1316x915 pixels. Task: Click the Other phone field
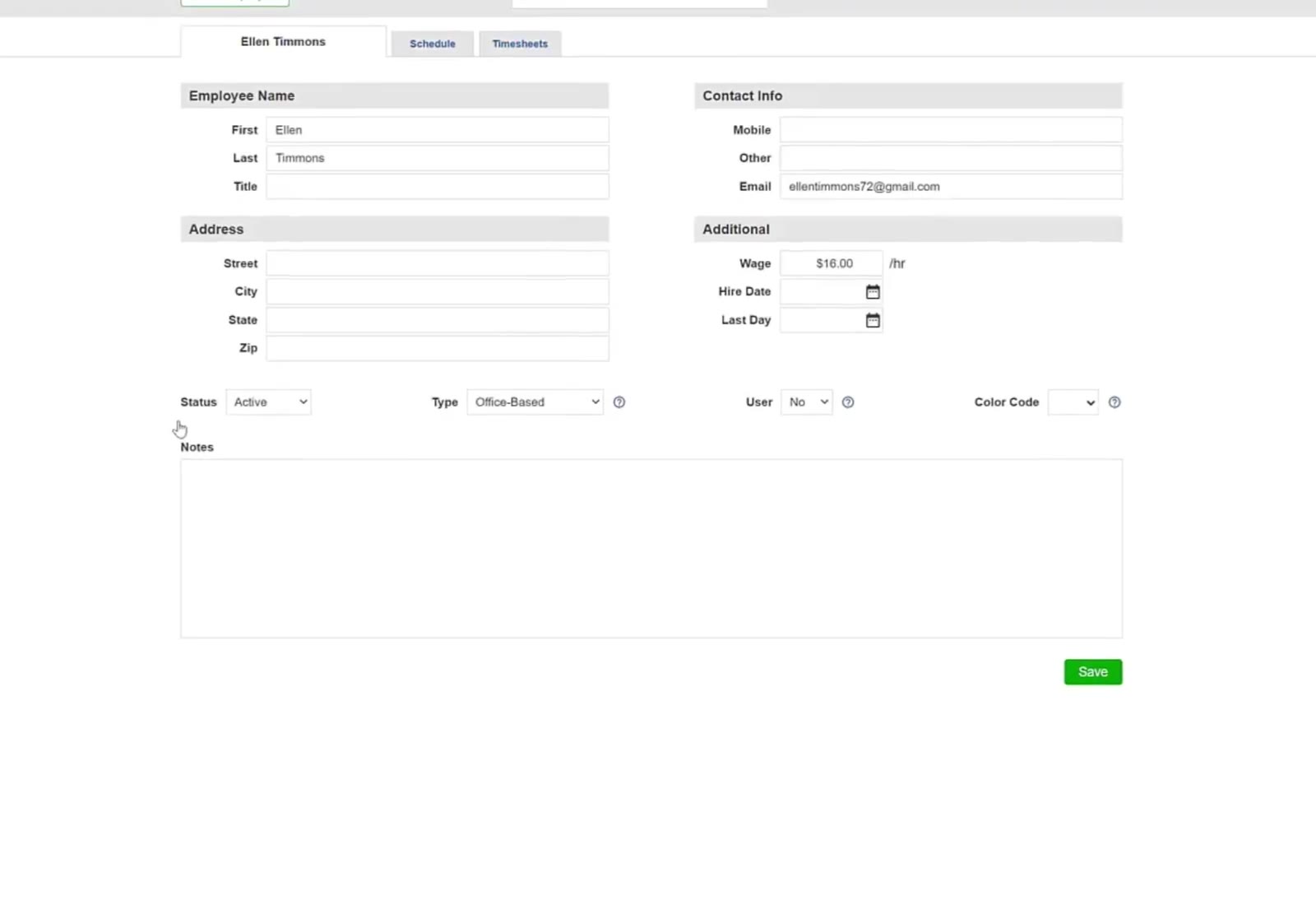click(x=952, y=158)
